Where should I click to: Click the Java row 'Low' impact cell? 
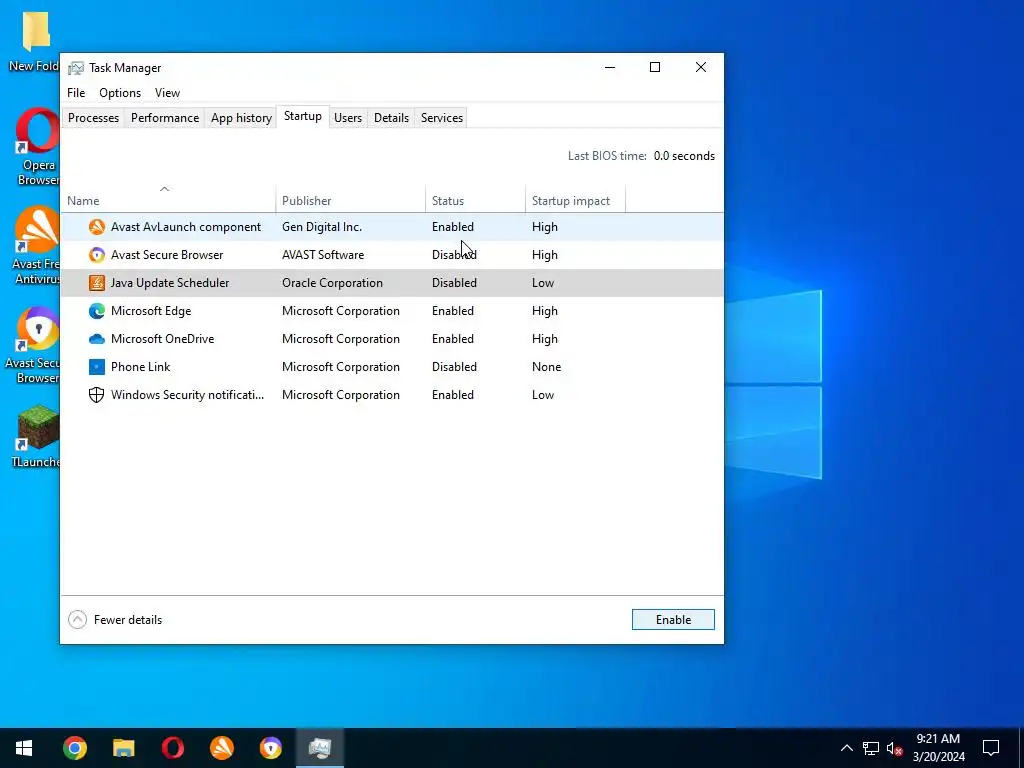(x=543, y=283)
